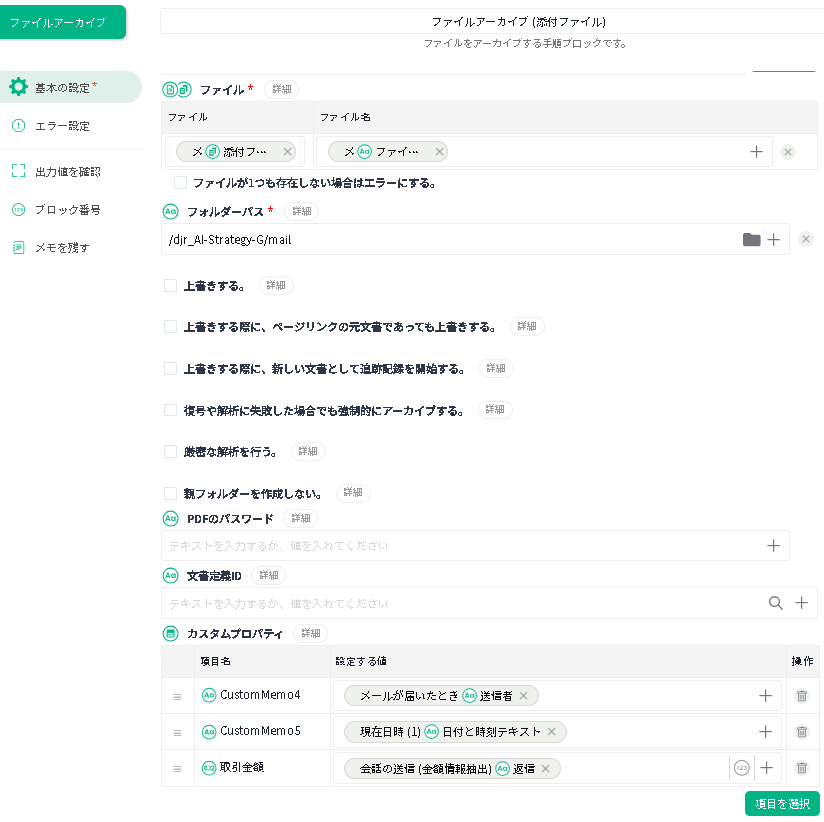Expand 詳細 next to カスタムプロパティ
Image resolution: width=824 pixels, height=822 pixels.
pyautogui.click(x=310, y=634)
